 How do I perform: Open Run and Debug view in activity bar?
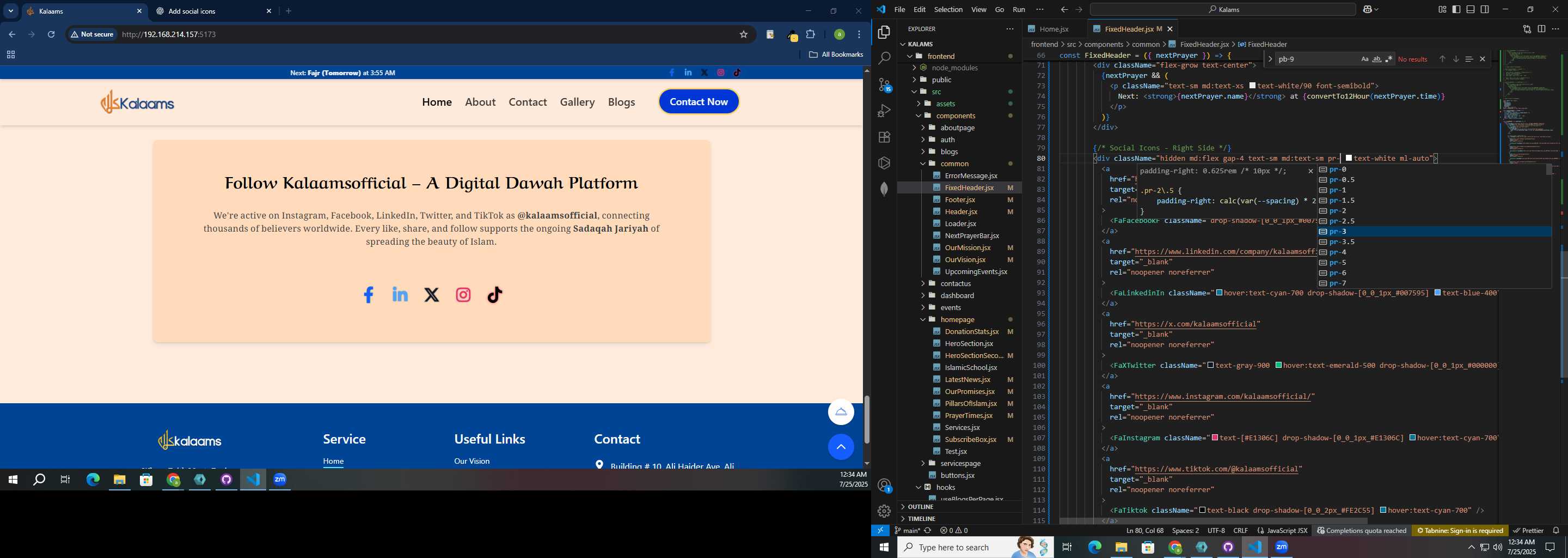coord(884,111)
